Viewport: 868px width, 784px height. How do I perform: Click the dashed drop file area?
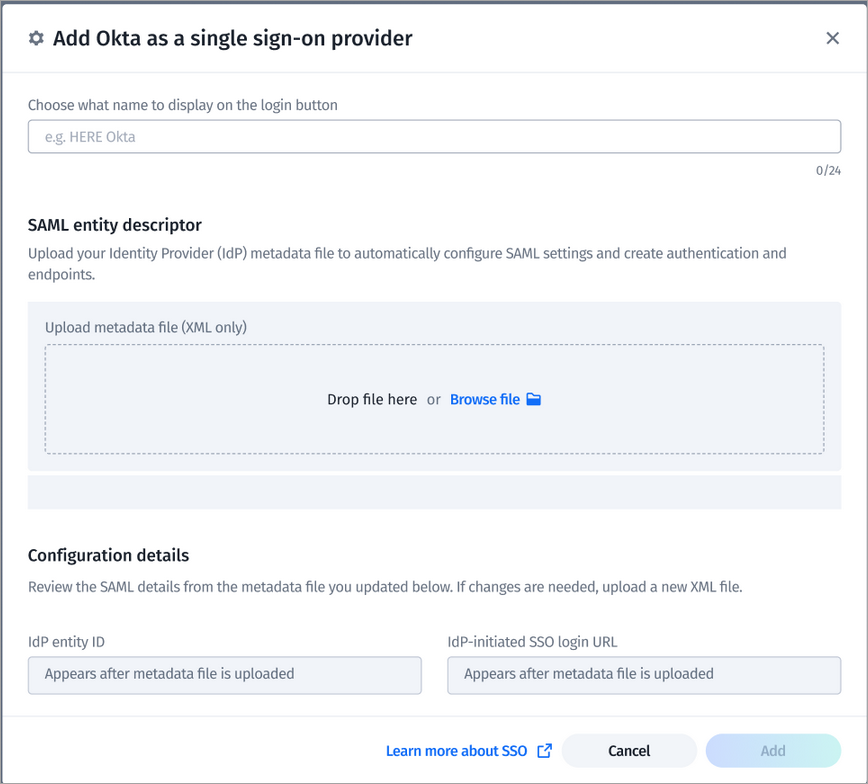[435, 399]
